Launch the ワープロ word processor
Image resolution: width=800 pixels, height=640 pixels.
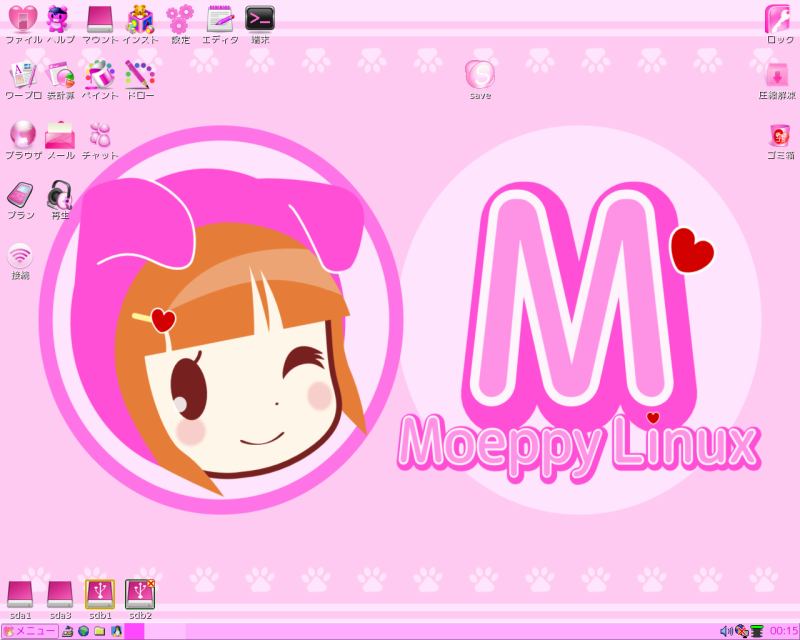(20, 75)
